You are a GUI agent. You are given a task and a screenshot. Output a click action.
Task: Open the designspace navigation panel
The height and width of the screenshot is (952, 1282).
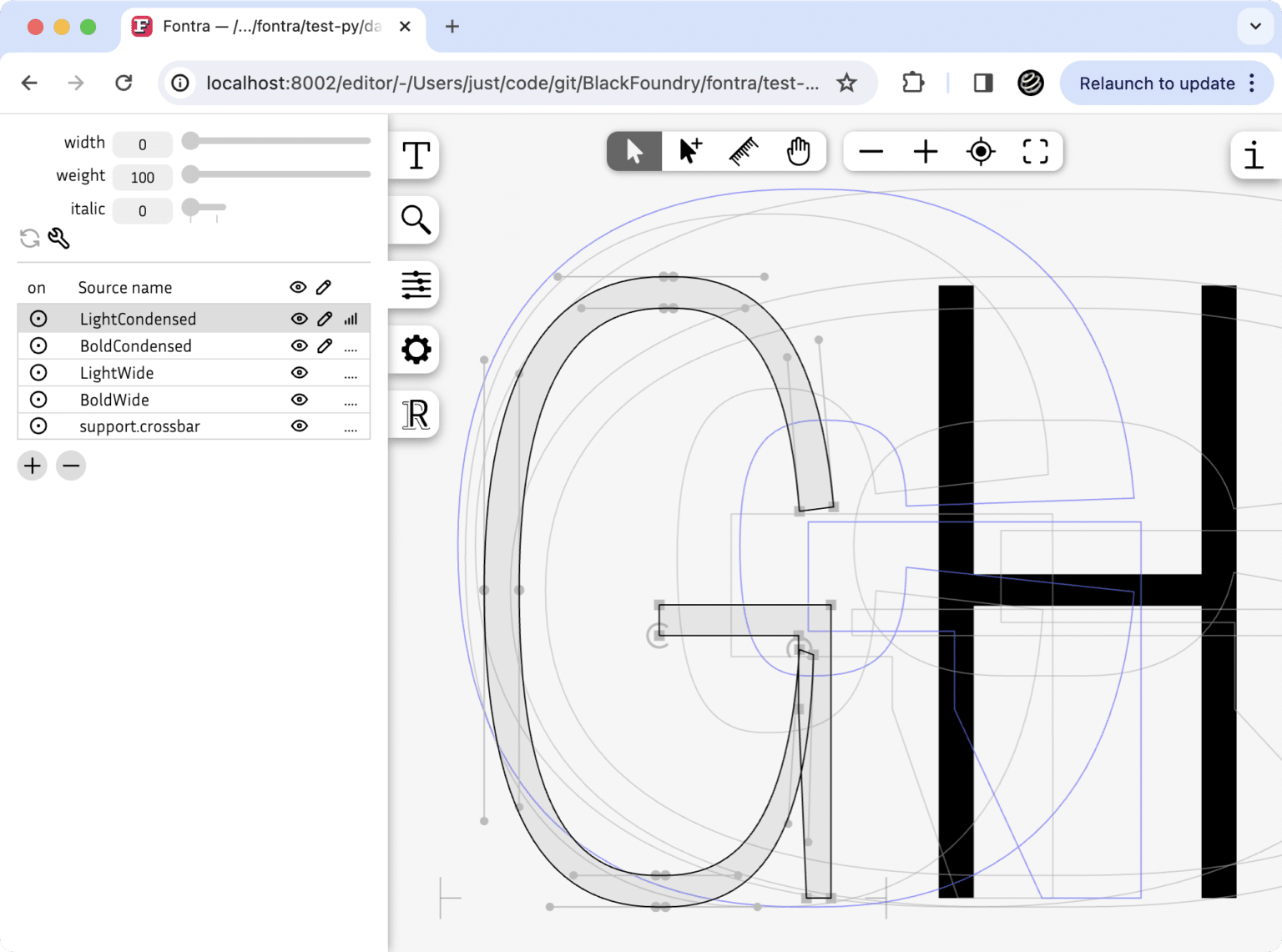[415, 285]
